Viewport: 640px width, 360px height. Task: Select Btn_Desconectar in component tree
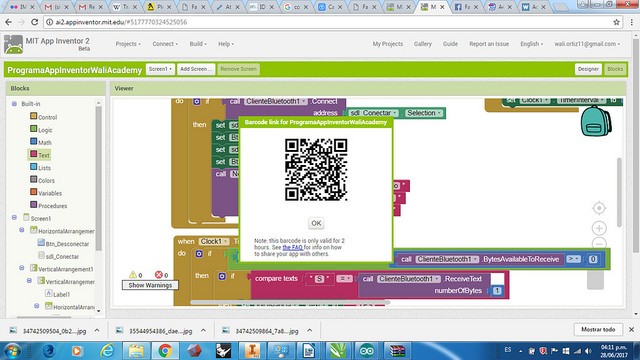(63, 244)
